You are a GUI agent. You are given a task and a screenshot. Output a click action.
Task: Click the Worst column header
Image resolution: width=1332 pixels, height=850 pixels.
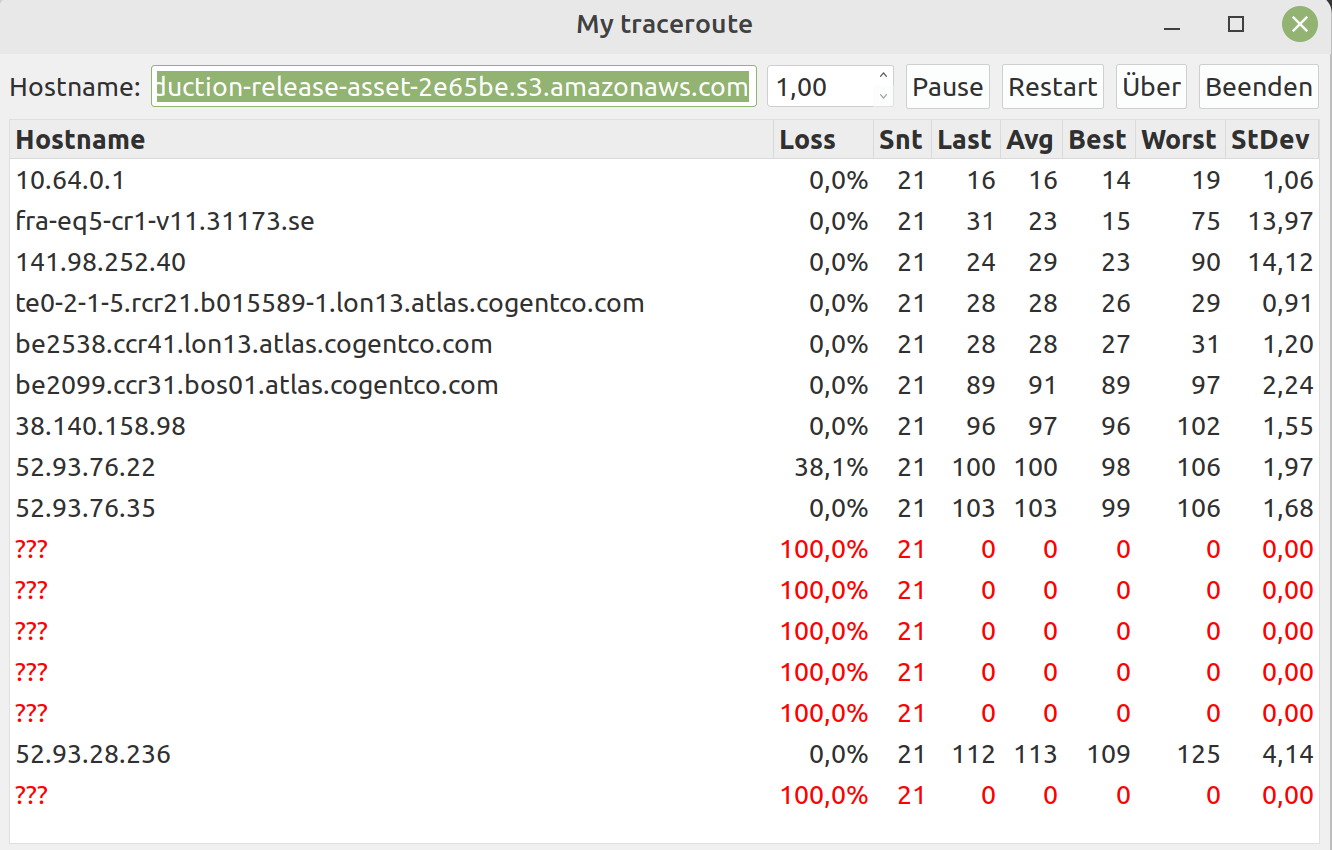[1179, 140]
